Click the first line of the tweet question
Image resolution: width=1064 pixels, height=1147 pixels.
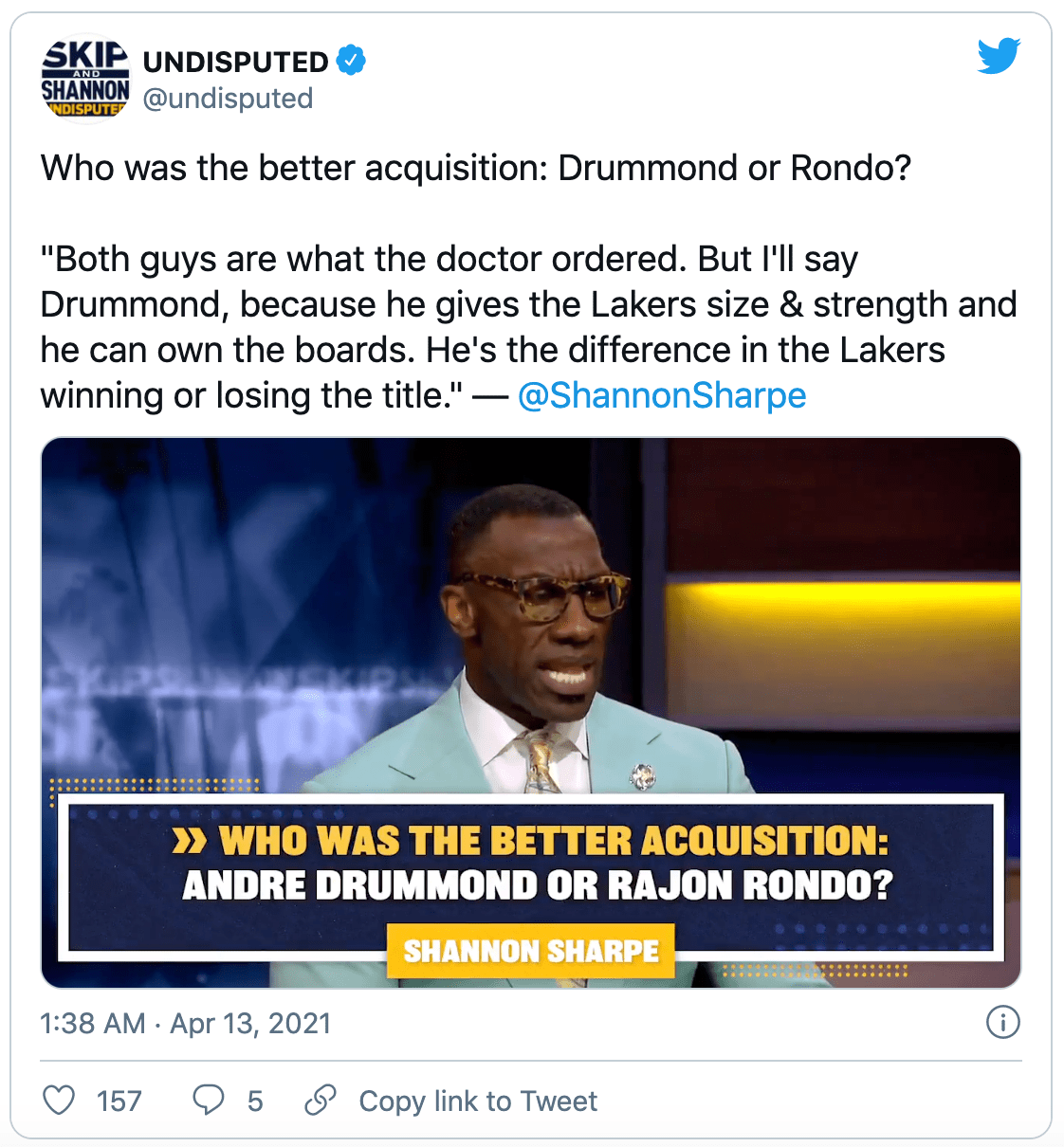[476, 168]
